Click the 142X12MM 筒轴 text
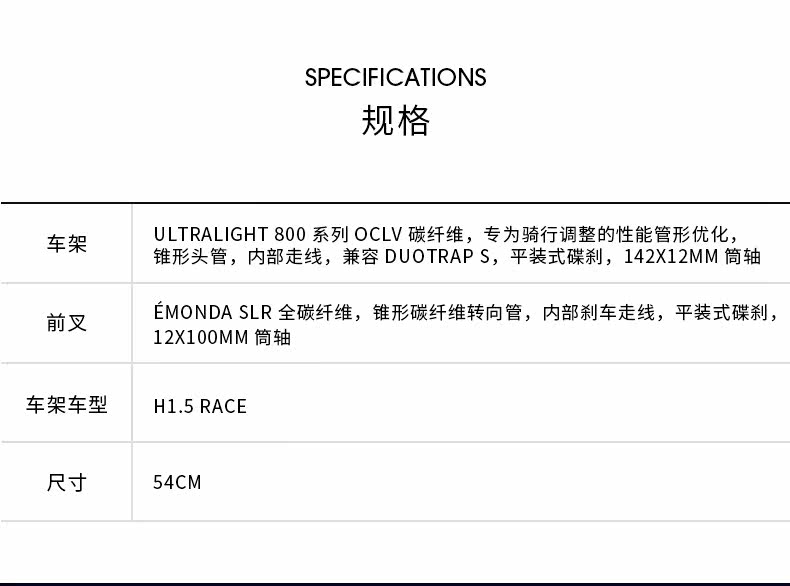 pyautogui.click(x=698, y=257)
